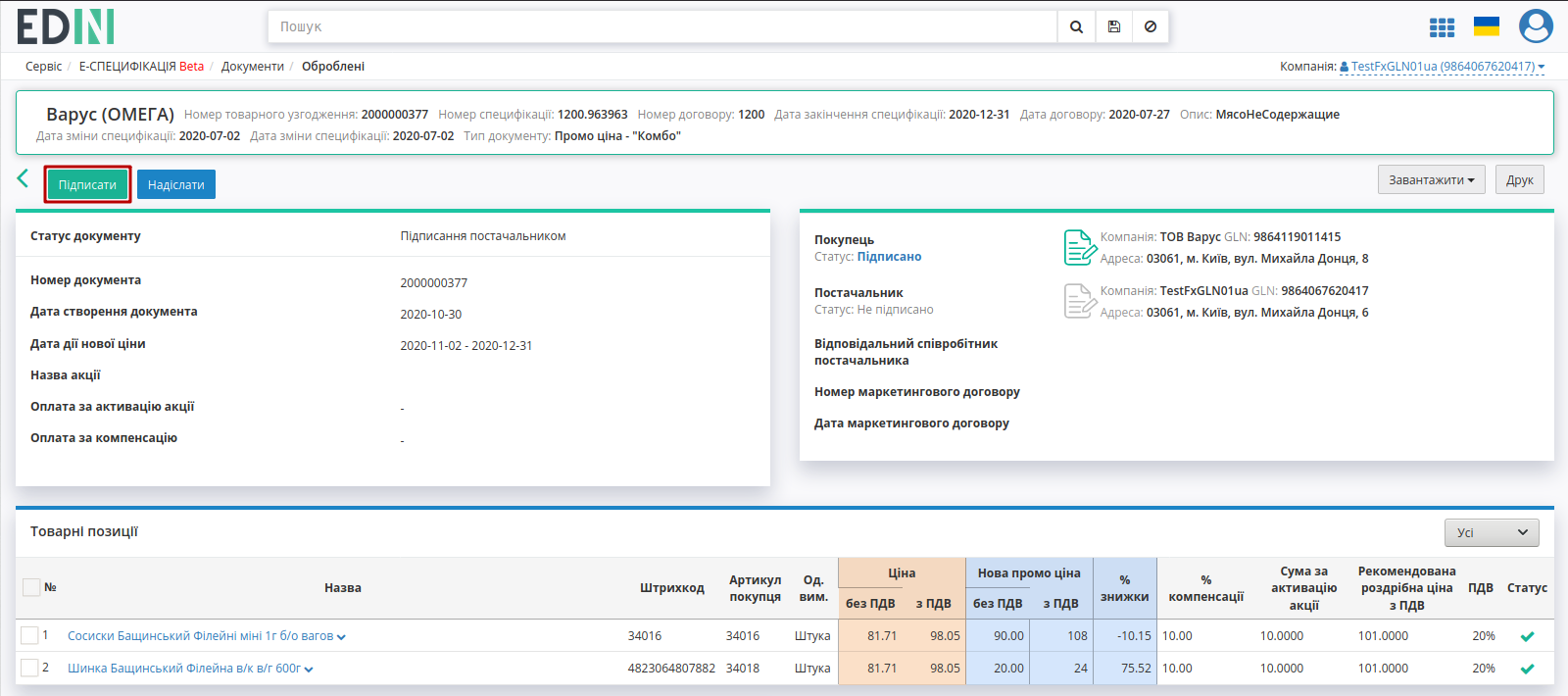The image size is (1568, 696).
Task: Click document number 2000000377 value
Action: click(x=433, y=283)
